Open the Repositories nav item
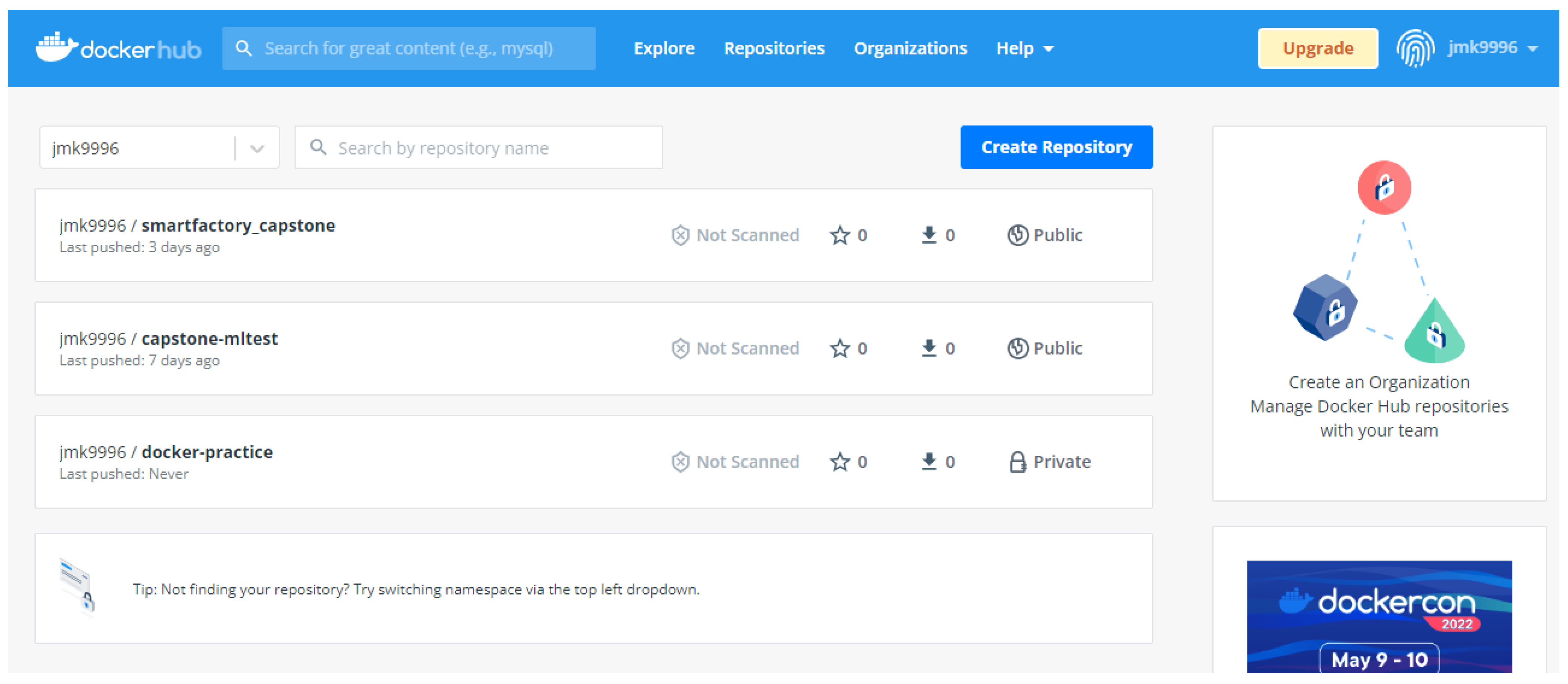Viewport: 1568px width, 684px height. (x=774, y=48)
